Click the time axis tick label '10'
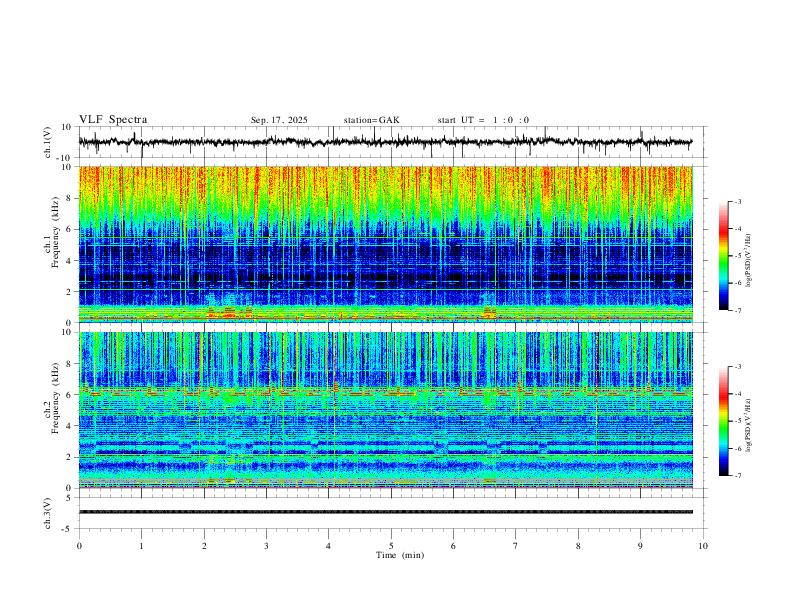 tap(703, 546)
